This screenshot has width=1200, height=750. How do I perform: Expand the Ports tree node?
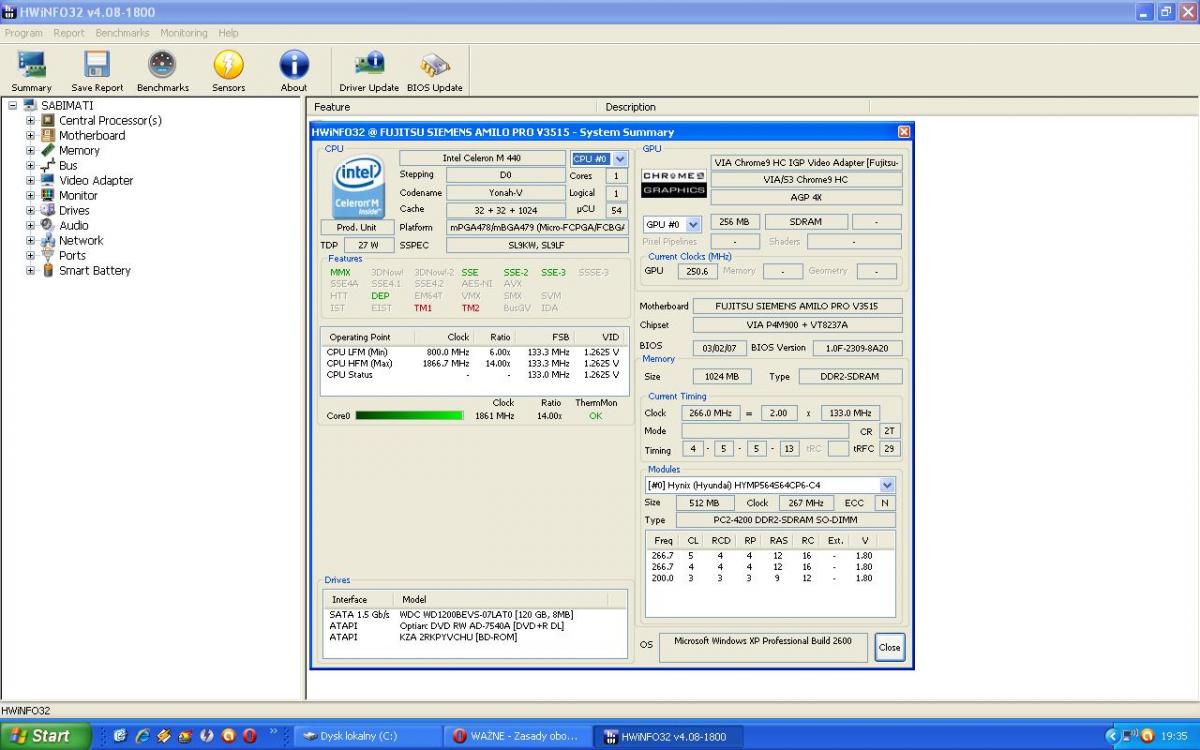(x=30, y=255)
